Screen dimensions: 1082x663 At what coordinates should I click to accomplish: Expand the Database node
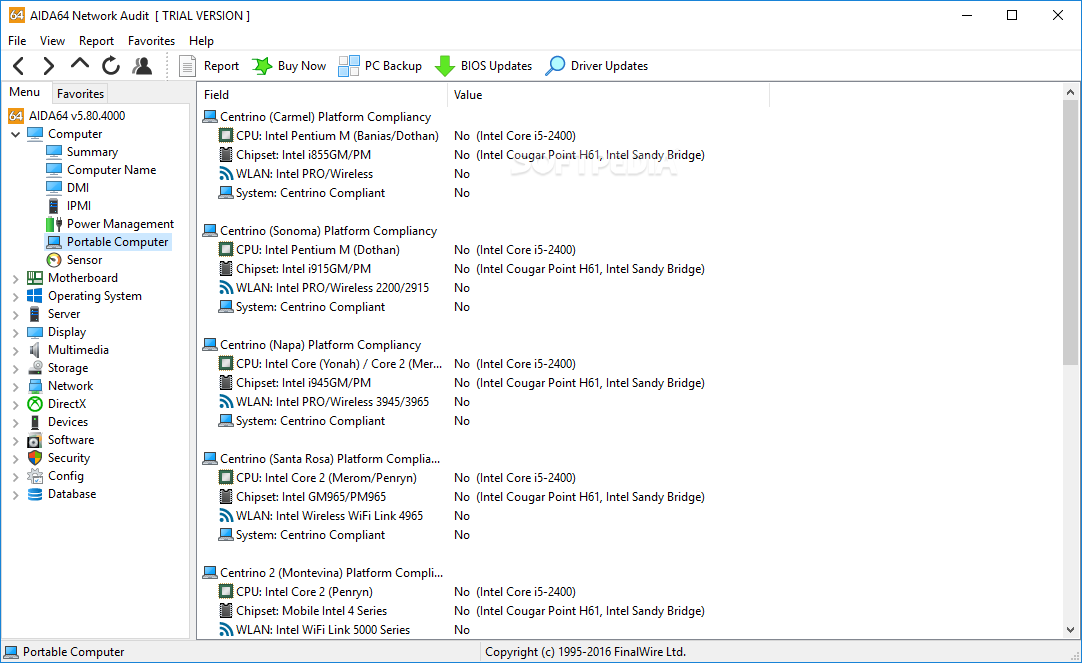[x=15, y=495]
